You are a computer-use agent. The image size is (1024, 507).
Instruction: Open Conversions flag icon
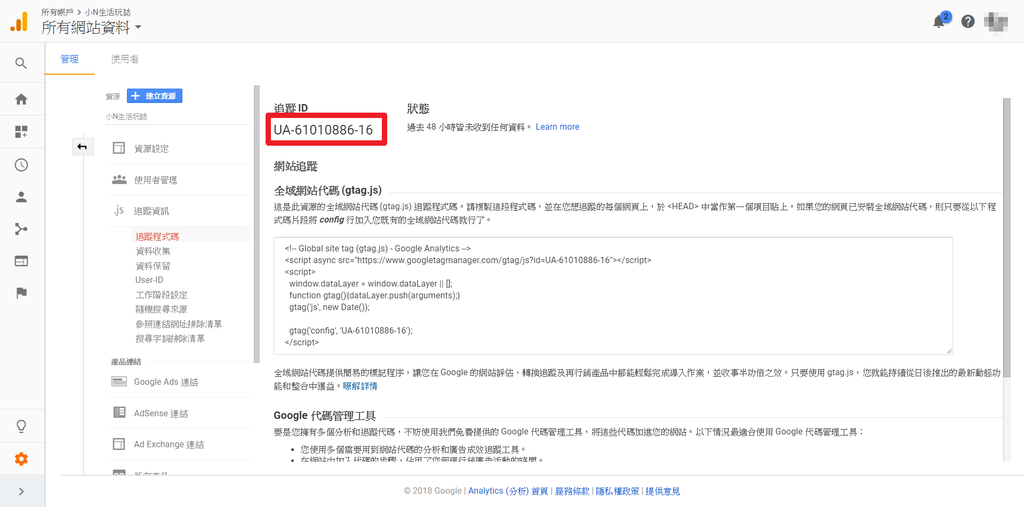(22, 293)
